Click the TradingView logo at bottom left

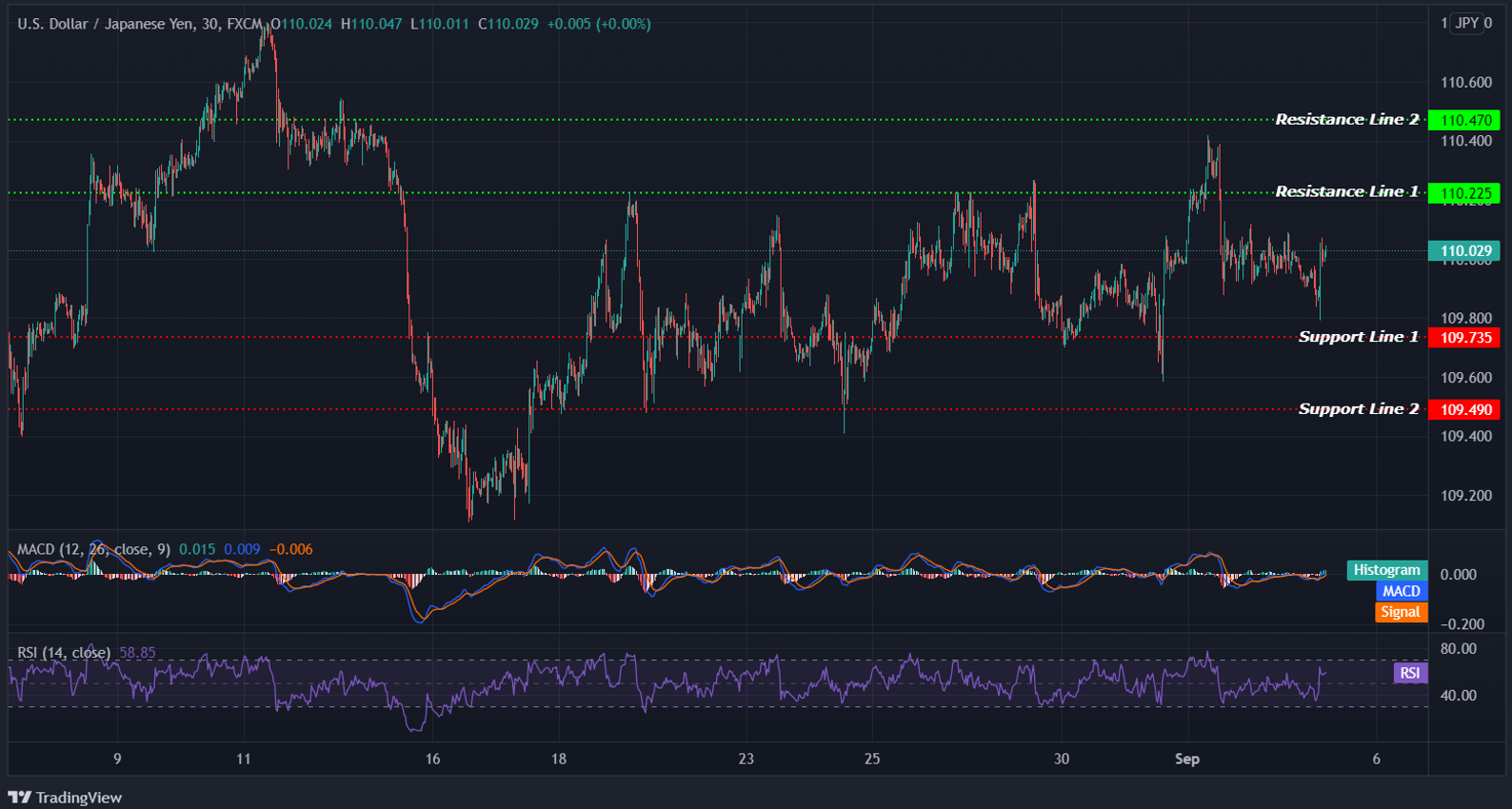click(65, 798)
